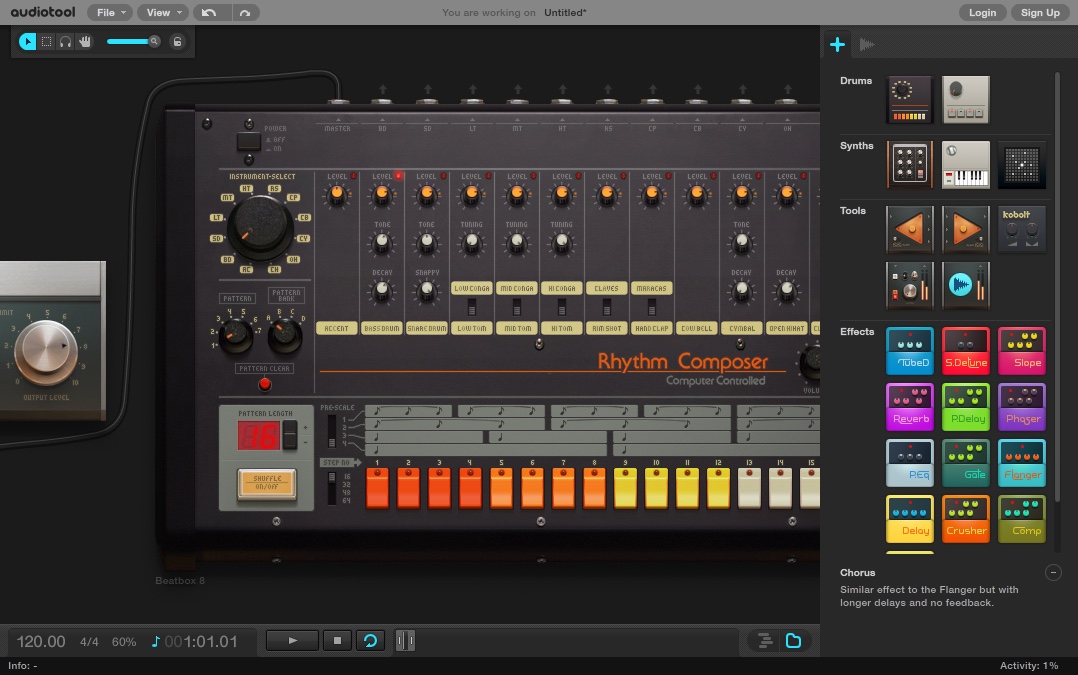
Task: Open the View menu
Action: [x=162, y=12]
